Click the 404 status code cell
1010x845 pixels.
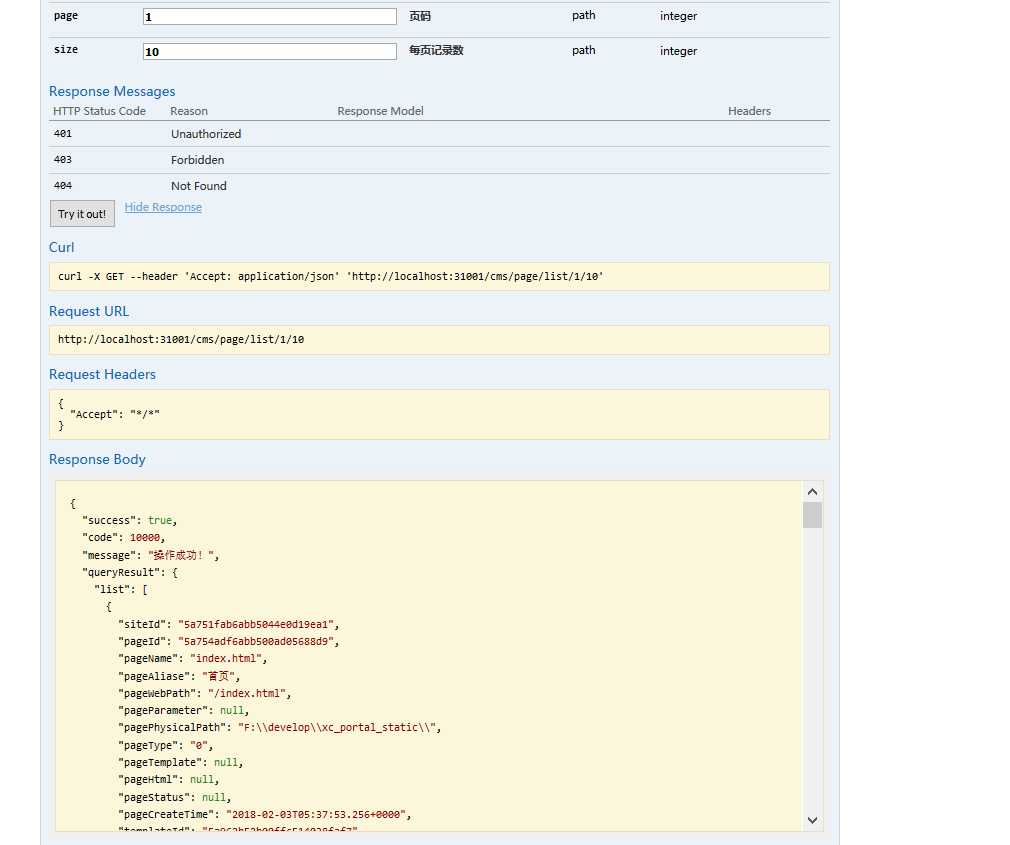[x=63, y=185]
